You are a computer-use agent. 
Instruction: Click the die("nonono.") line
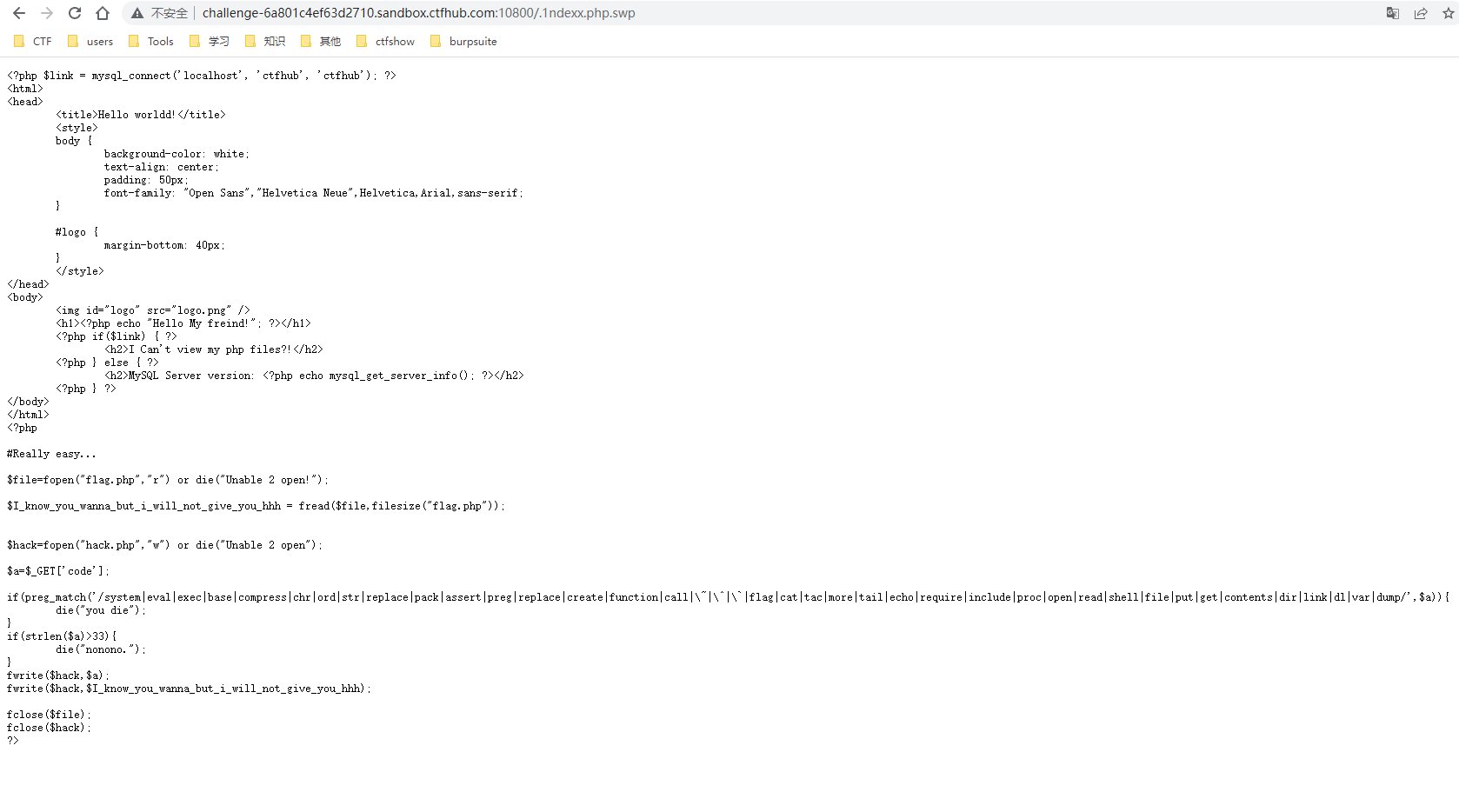(x=101, y=649)
